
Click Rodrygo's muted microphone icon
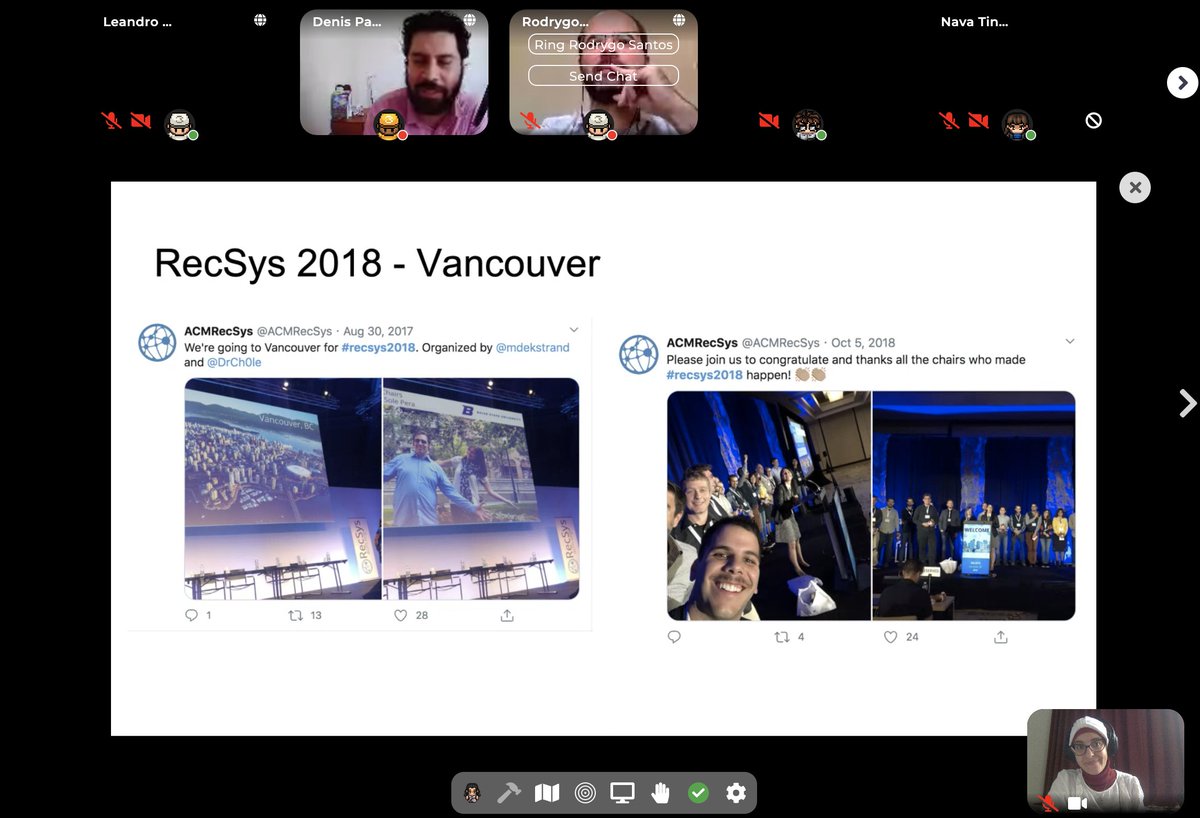pyautogui.click(x=531, y=121)
